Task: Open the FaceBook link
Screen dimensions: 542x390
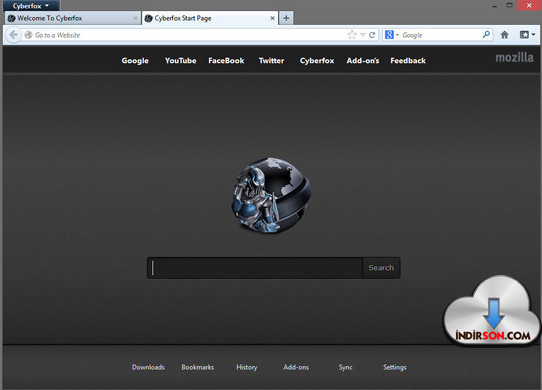Action: pyautogui.click(x=226, y=61)
